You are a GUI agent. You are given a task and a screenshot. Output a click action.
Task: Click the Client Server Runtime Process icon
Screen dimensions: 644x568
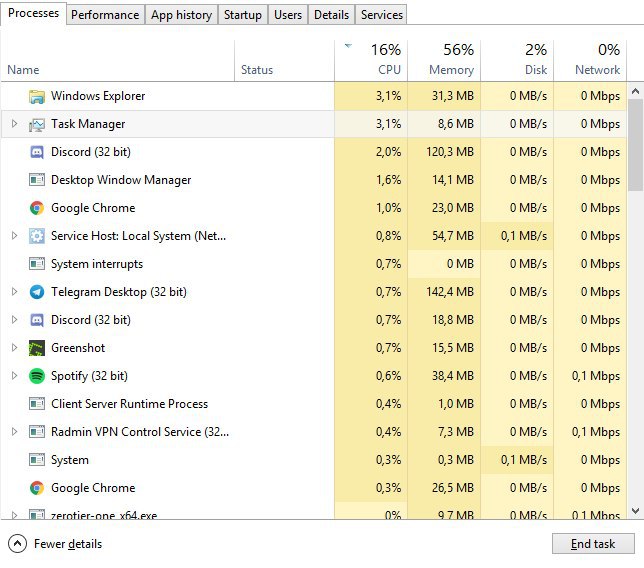pyautogui.click(x=37, y=404)
